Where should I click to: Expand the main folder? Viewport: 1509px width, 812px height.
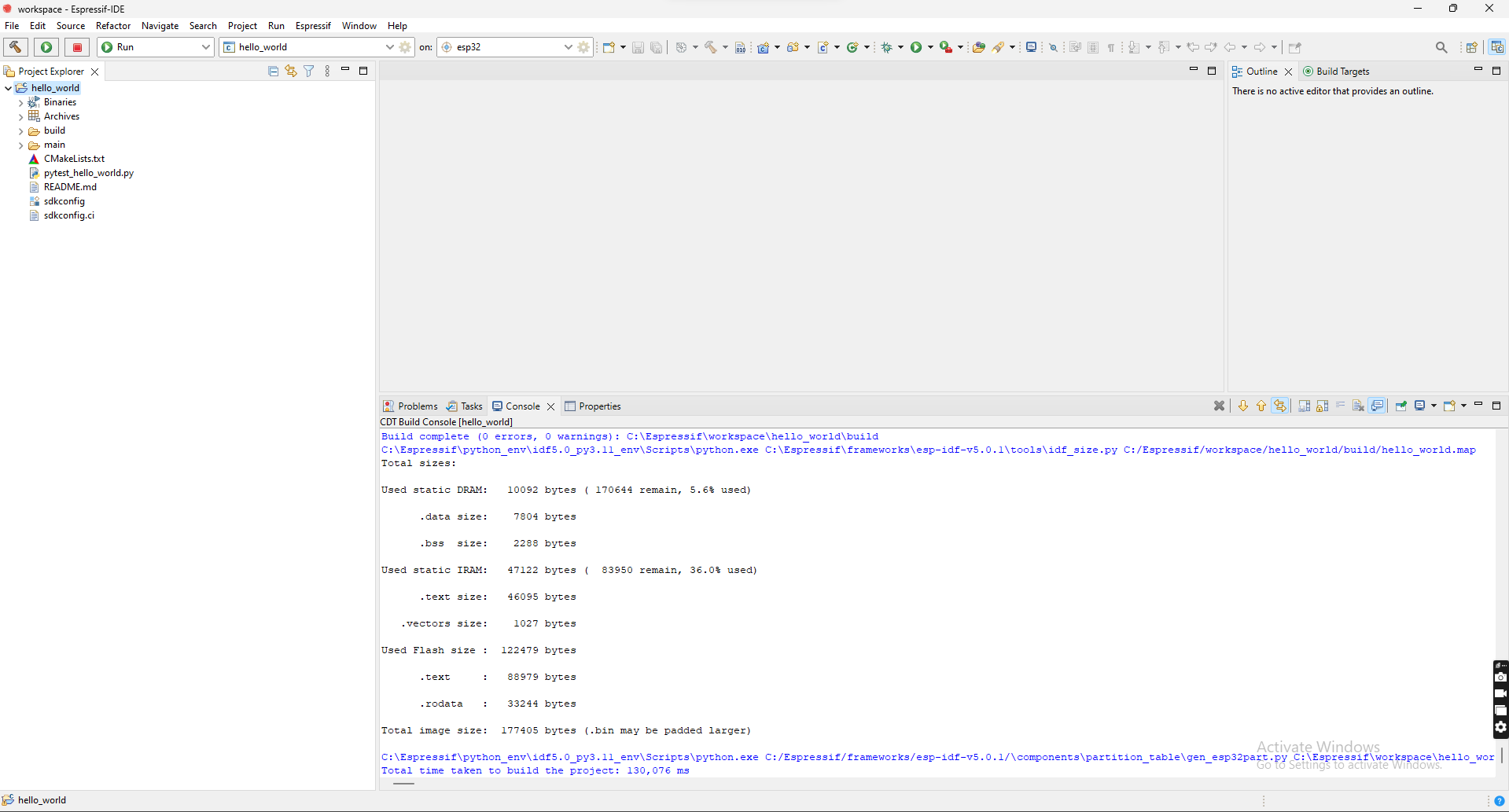(20, 145)
